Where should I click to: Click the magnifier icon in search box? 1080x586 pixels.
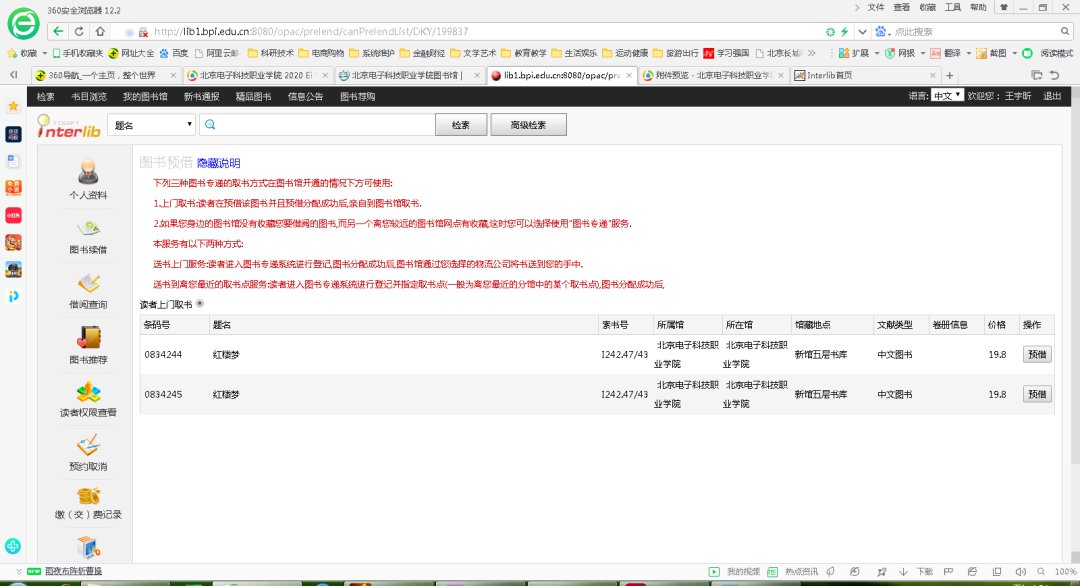210,125
